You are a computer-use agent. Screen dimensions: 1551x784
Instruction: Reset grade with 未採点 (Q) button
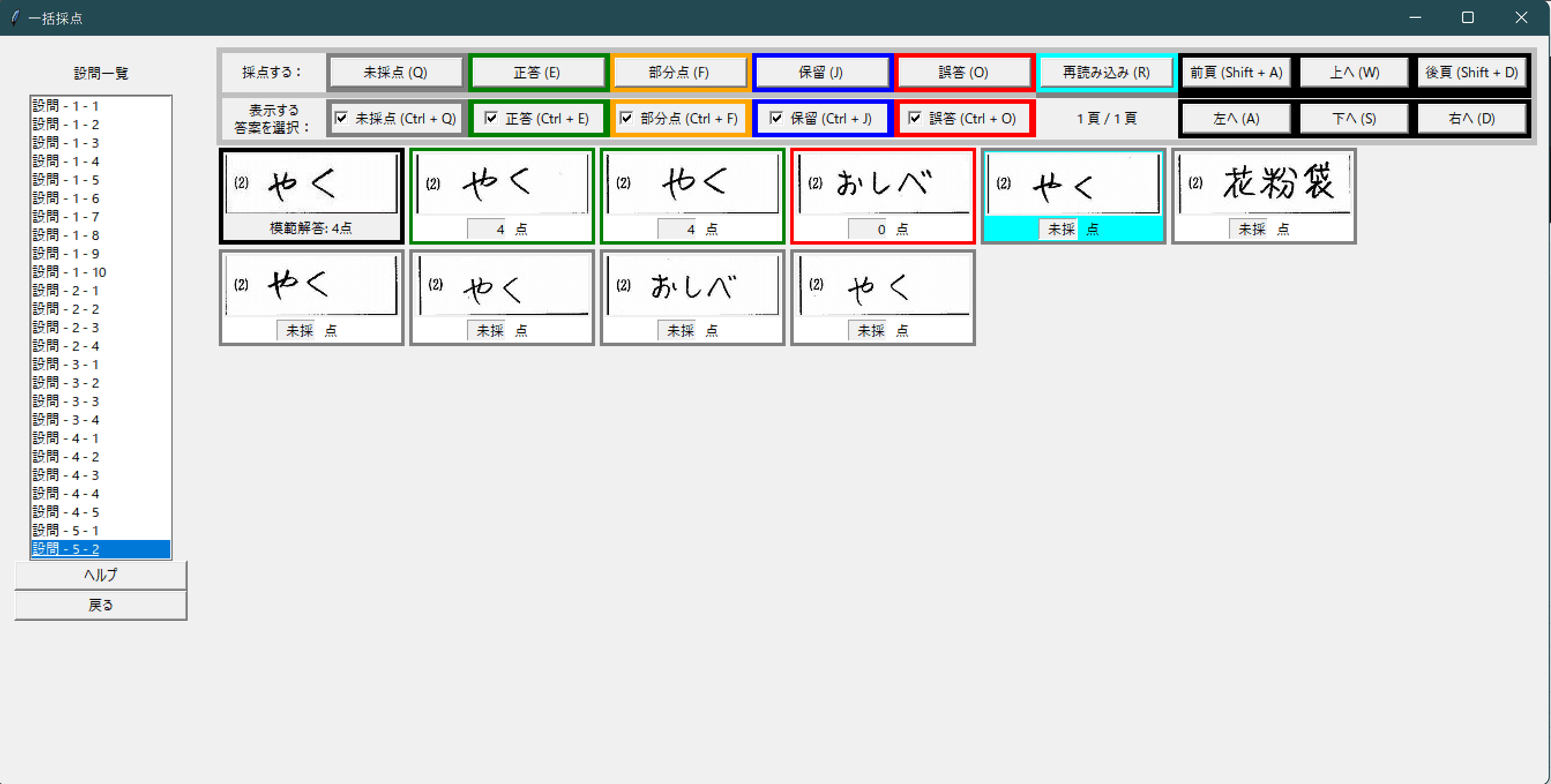click(395, 72)
